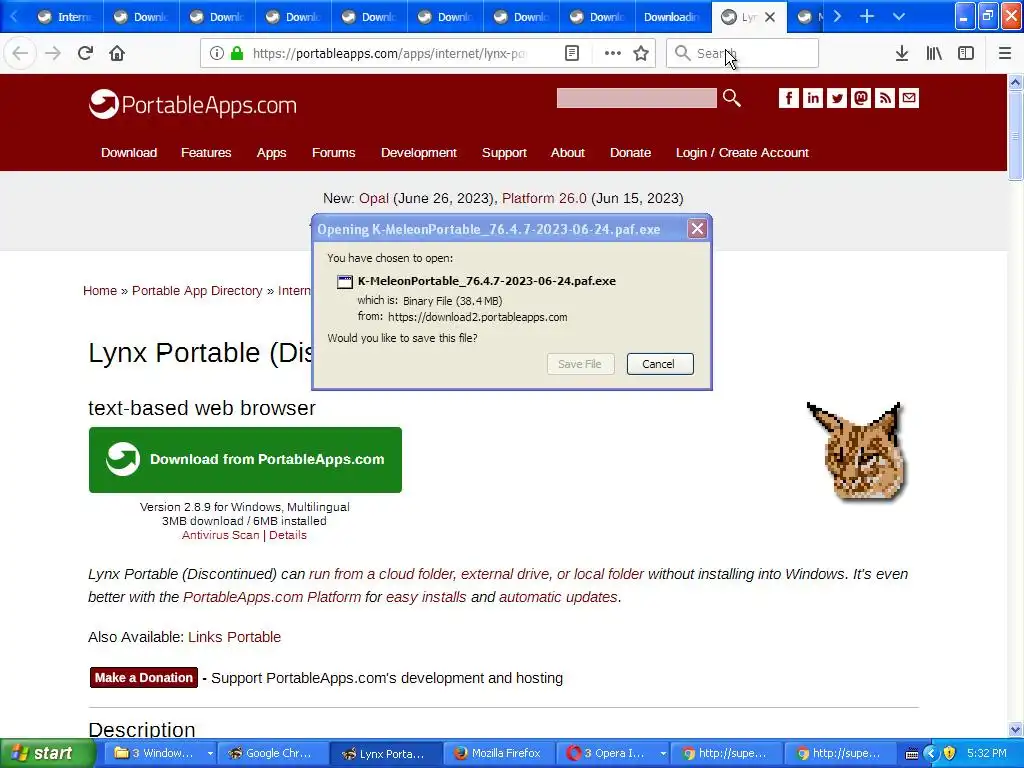The height and width of the screenshot is (768, 1024).
Task: Click Cancel in the download dialog
Action: coord(660,364)
